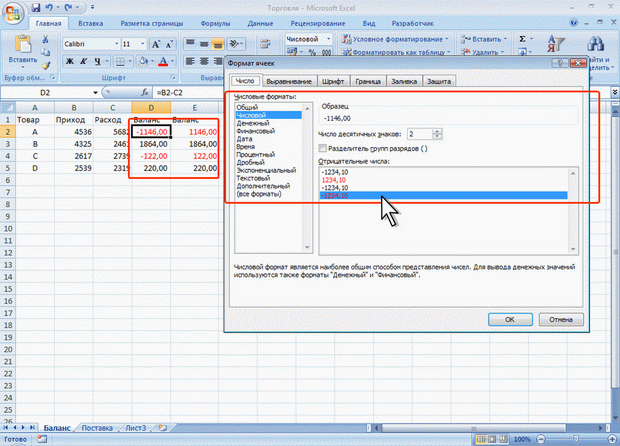Open Условное форматирование menu
The image size is (620, 446).
pos(395,39)
